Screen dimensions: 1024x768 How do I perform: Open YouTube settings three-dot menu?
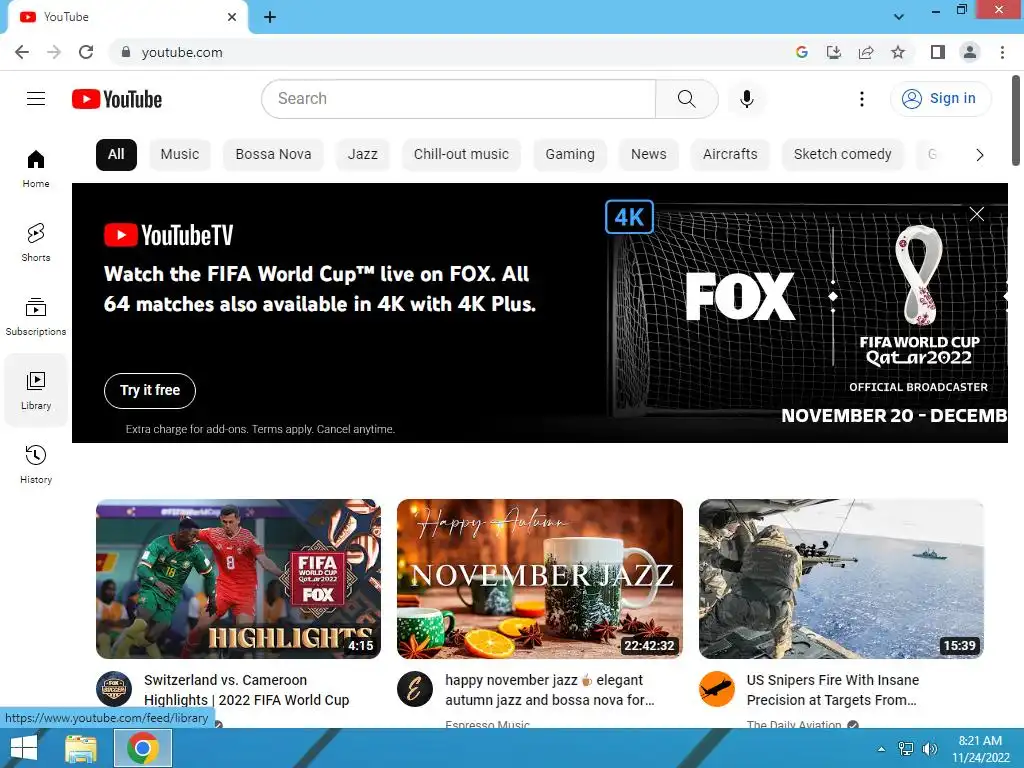(861, 99)
